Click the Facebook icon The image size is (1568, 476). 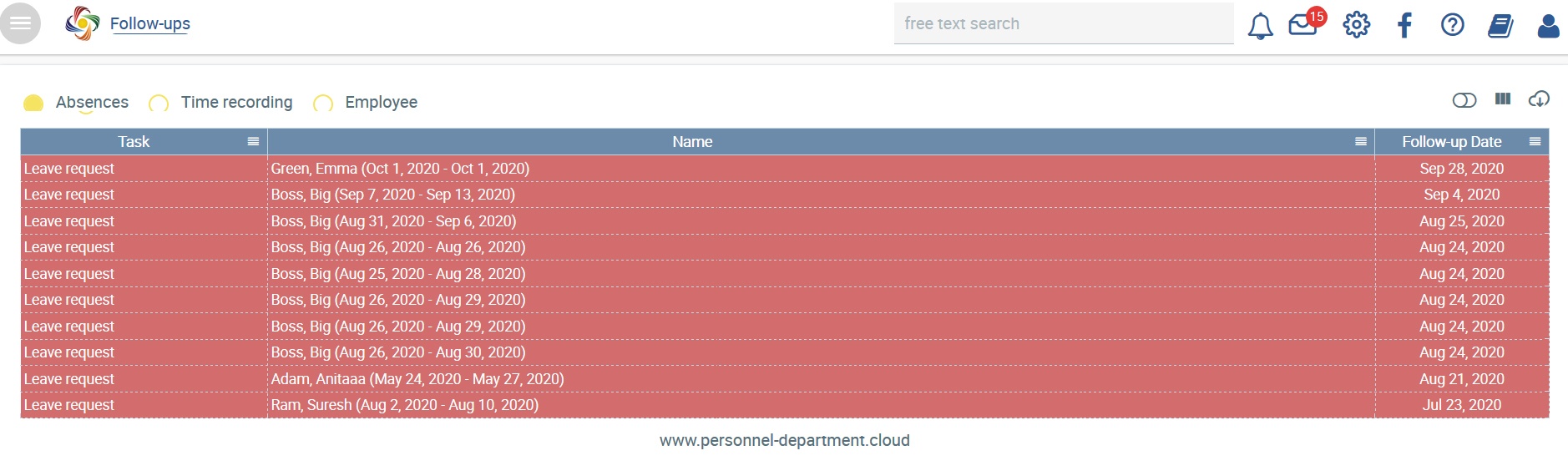point(1404,25)
